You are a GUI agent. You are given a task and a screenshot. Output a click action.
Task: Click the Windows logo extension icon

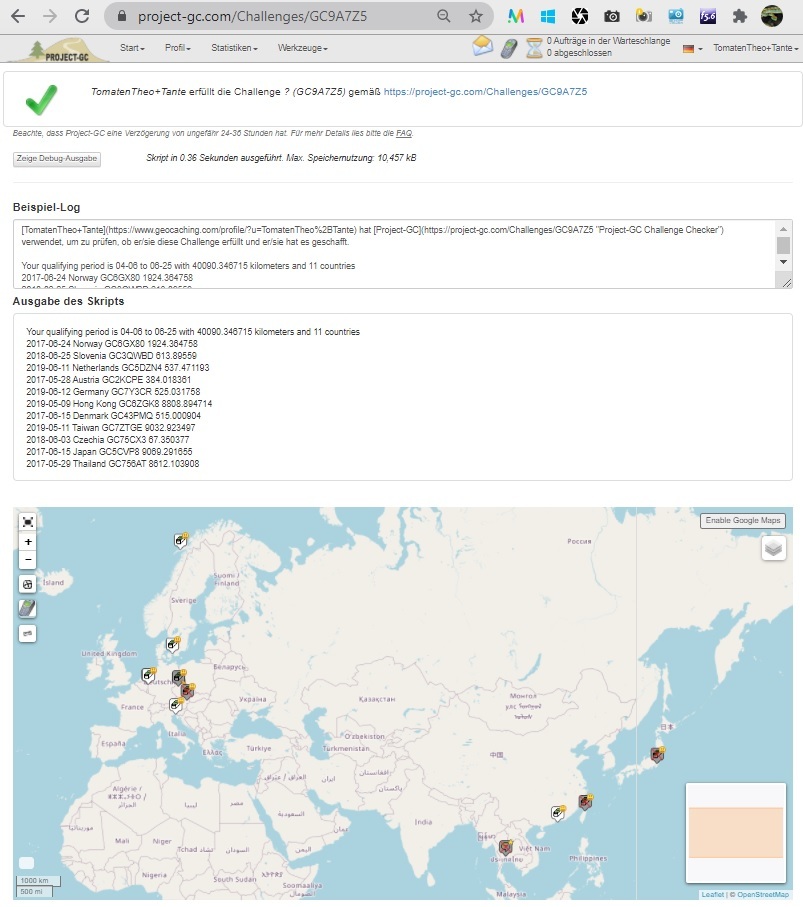(x=547, y=16)
